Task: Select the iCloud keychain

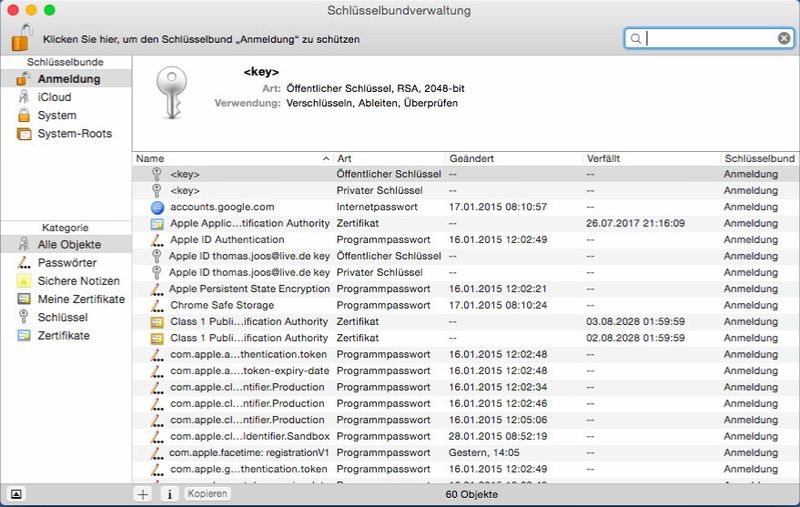Action: [66, 97]
